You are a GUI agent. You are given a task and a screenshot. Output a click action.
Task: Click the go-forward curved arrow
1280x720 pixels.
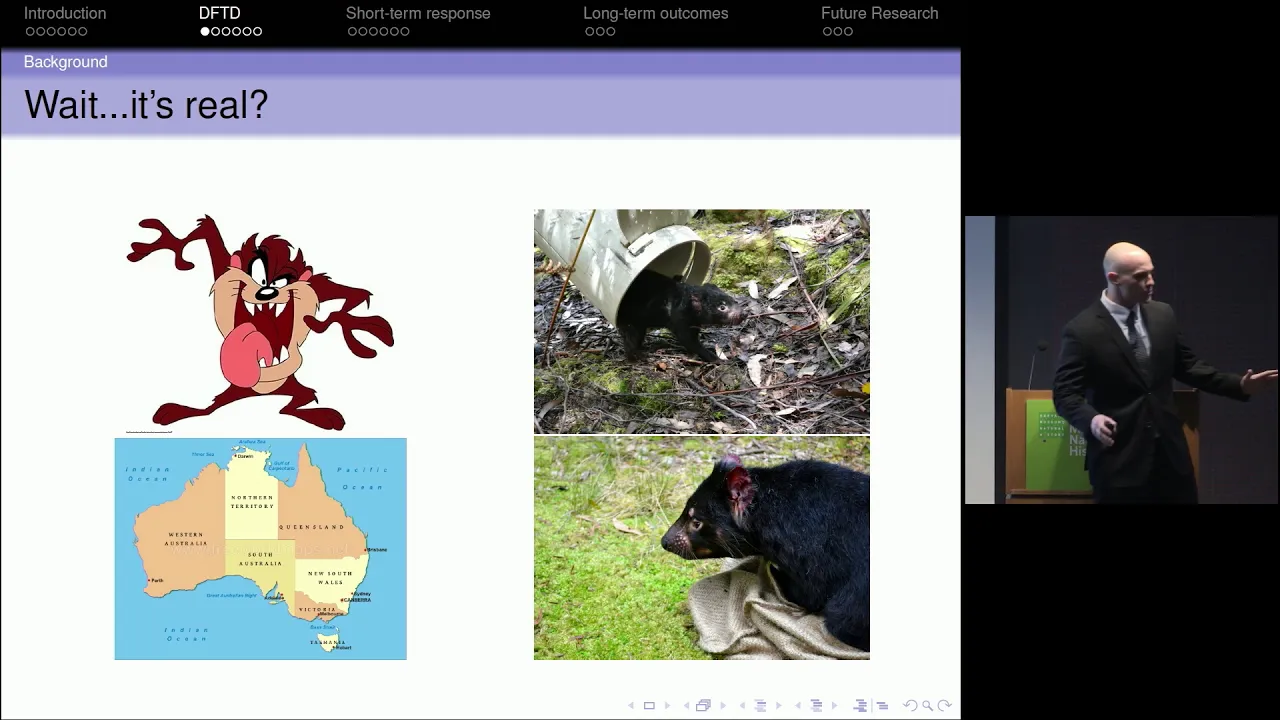(945, 705)
